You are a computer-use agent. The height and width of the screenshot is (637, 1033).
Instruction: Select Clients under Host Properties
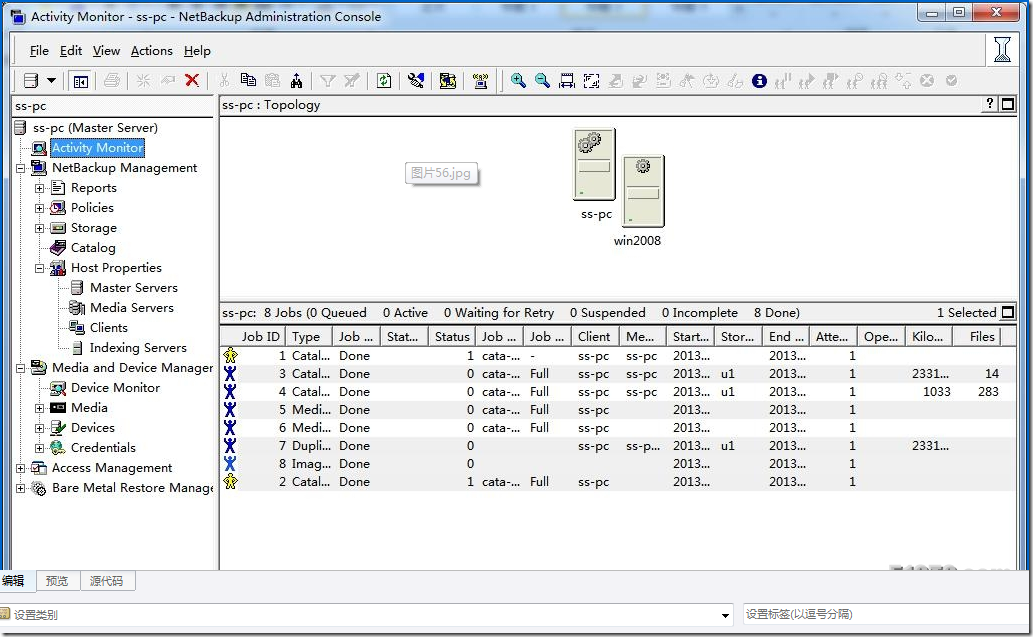click(109, 327)
